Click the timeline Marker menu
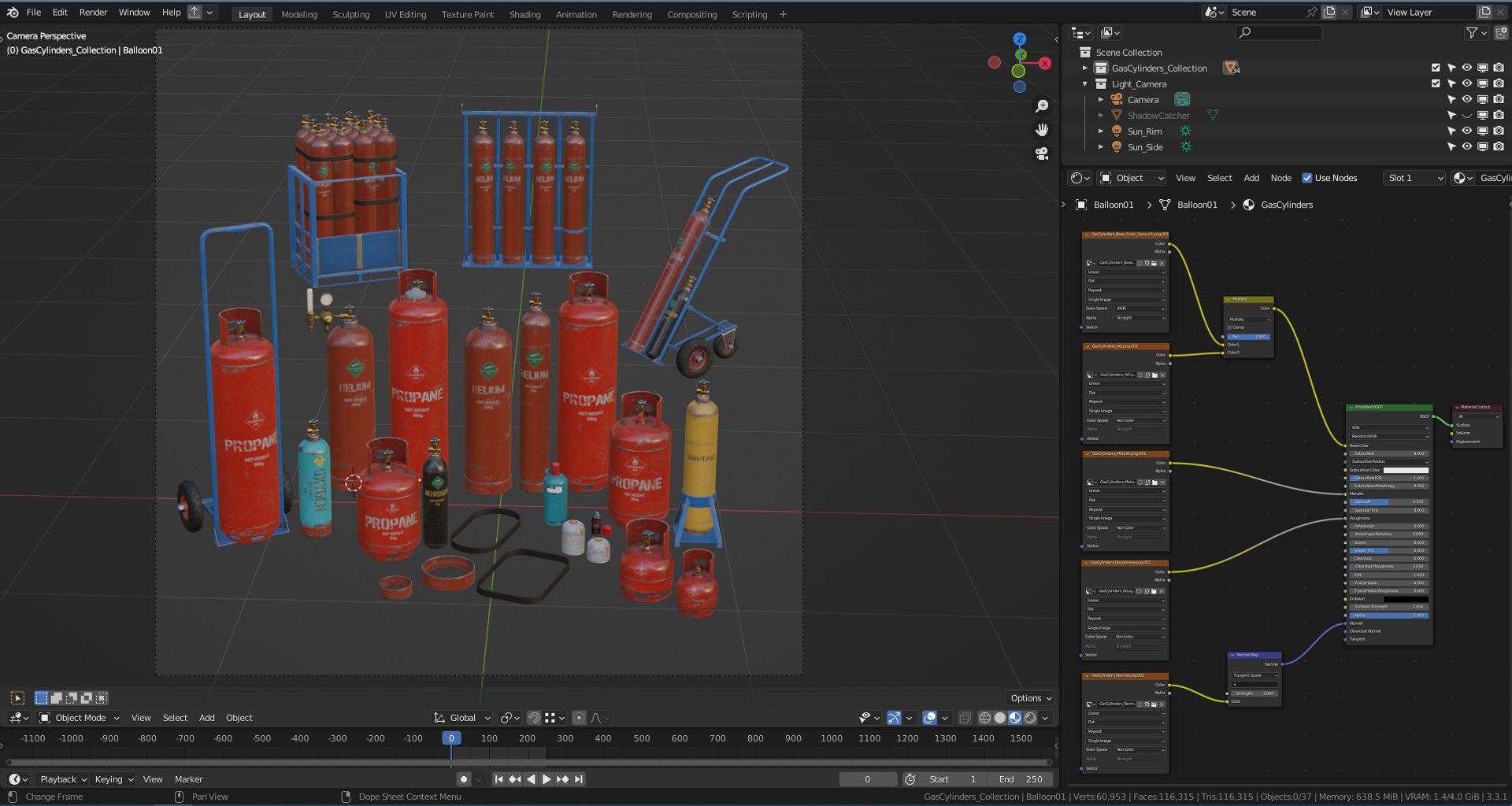1512x806 pixels. coord(189,779)
